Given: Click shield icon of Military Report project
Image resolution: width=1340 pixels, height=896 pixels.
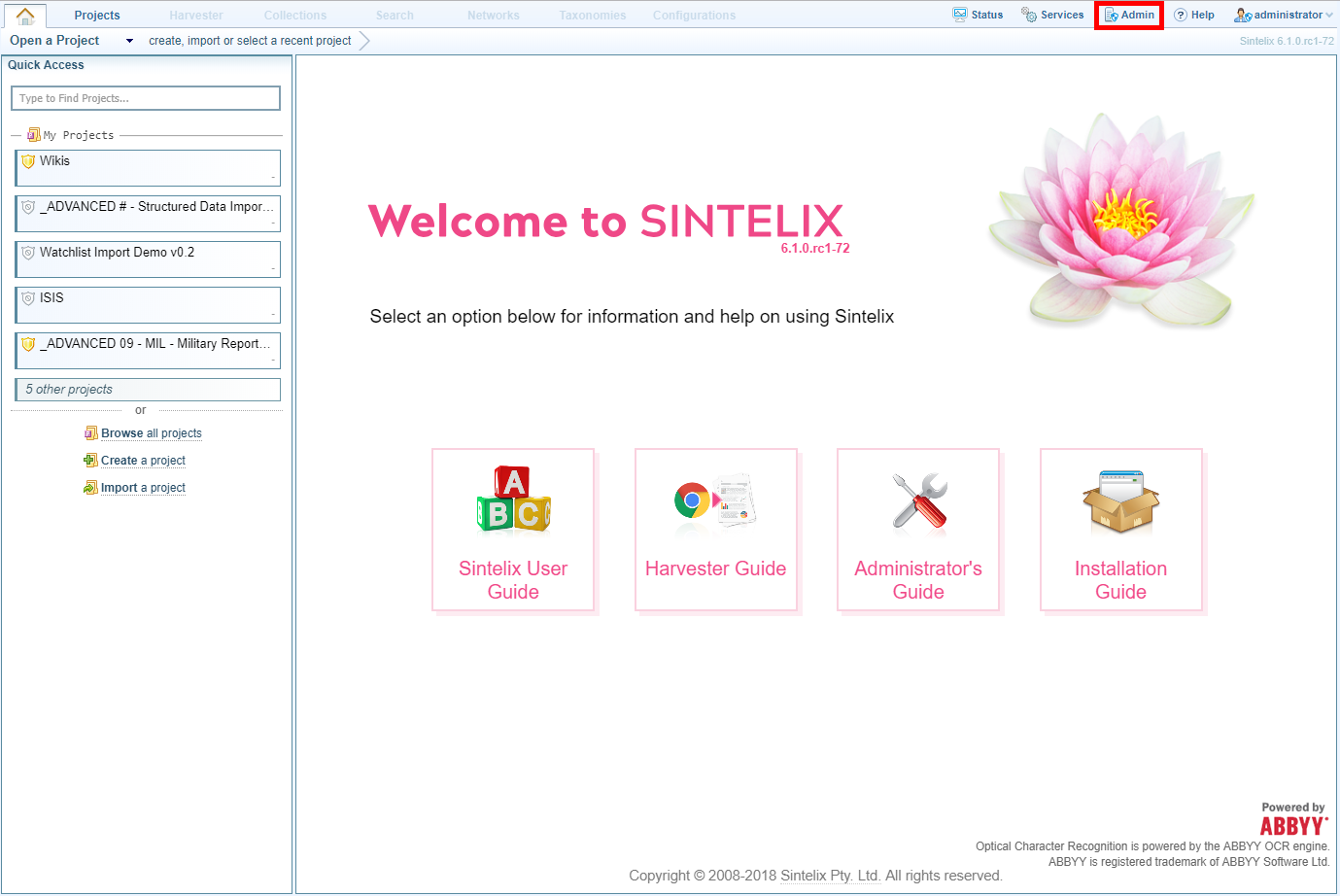Looking at the screenshot, I should 28,344.
